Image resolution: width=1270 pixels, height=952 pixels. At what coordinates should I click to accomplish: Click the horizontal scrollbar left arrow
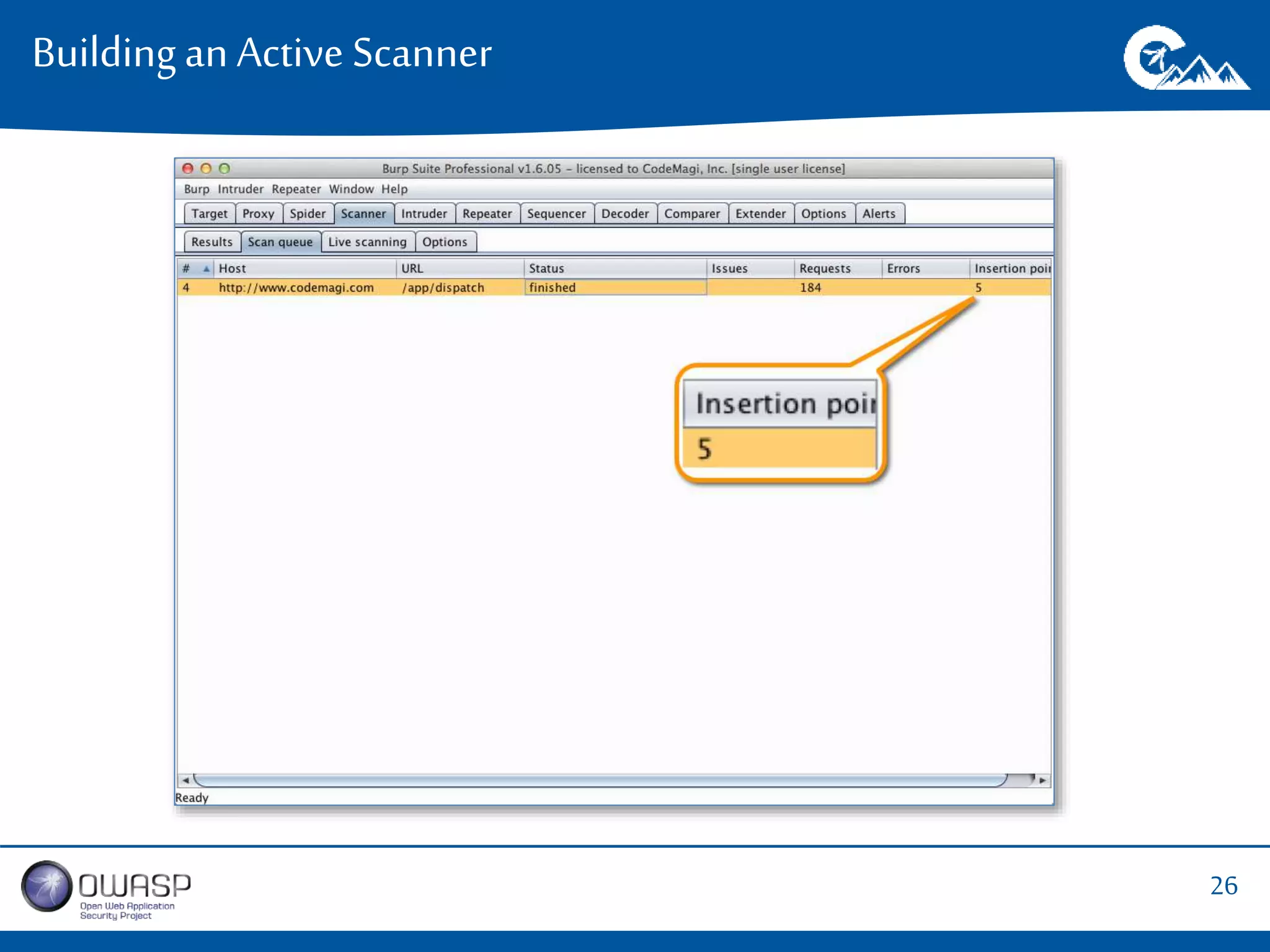pyautogui.click(x=185, y=780)
